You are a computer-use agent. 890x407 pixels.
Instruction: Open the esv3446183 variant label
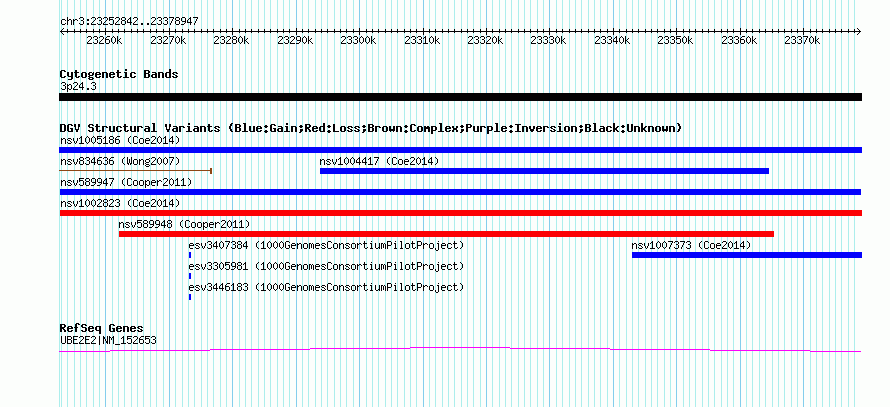pyautogui.click(x=326, y=287)
